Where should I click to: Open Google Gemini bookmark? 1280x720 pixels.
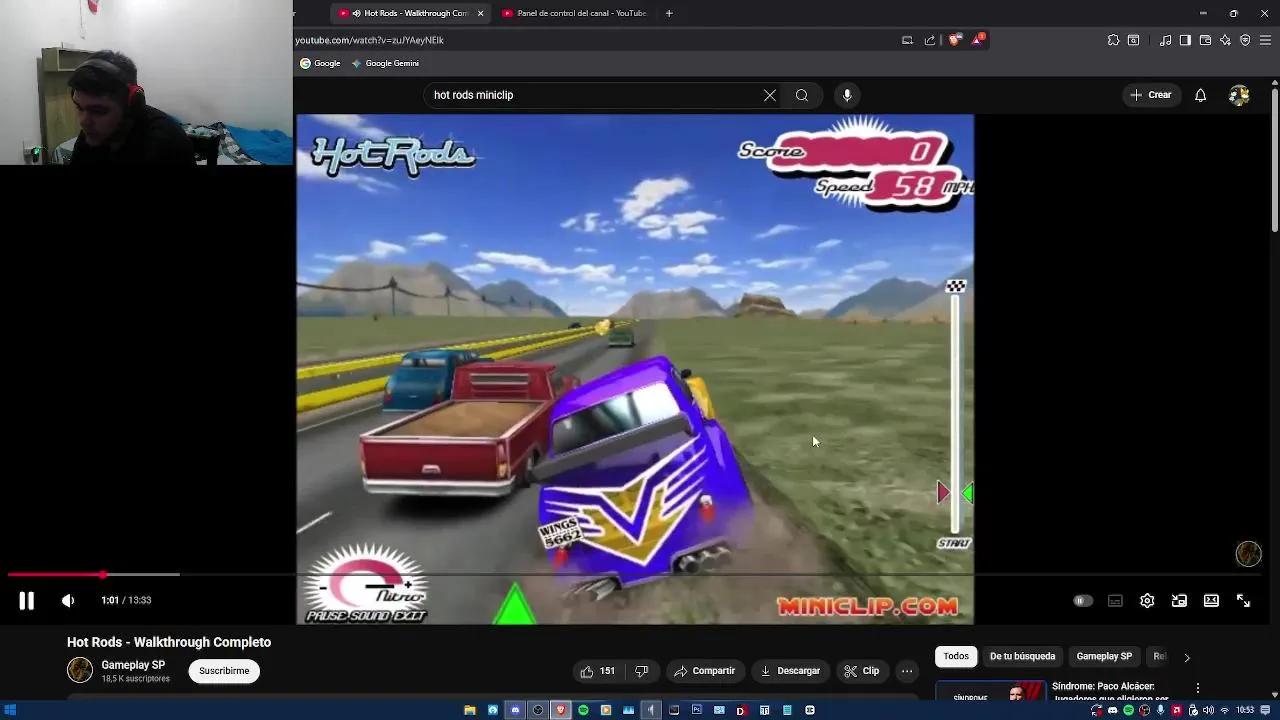(x=385, y=63)
